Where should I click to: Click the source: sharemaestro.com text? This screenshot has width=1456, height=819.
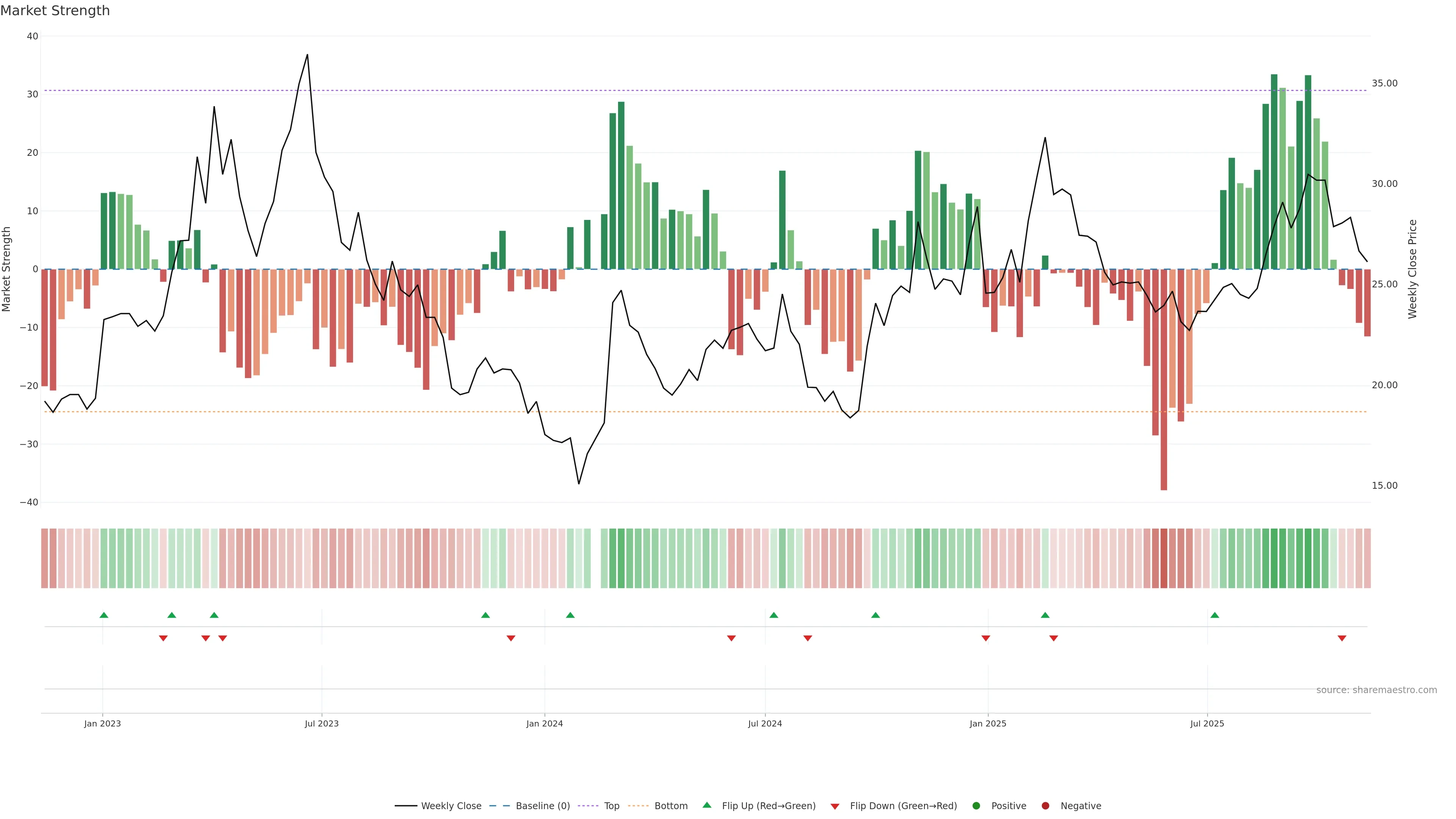[1376, 690]
